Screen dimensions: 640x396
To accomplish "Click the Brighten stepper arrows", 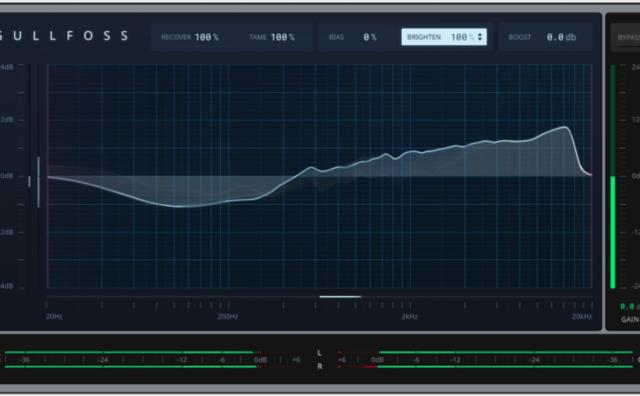I will click(x=480, y=37).
